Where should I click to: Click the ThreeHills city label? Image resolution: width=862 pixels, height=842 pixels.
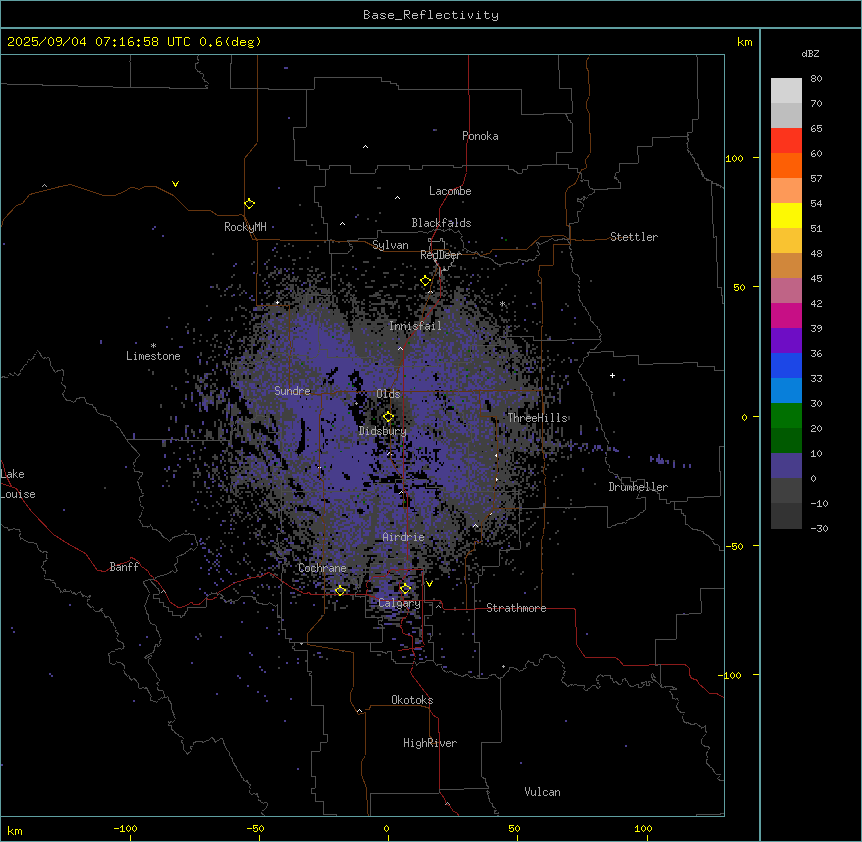538,418
